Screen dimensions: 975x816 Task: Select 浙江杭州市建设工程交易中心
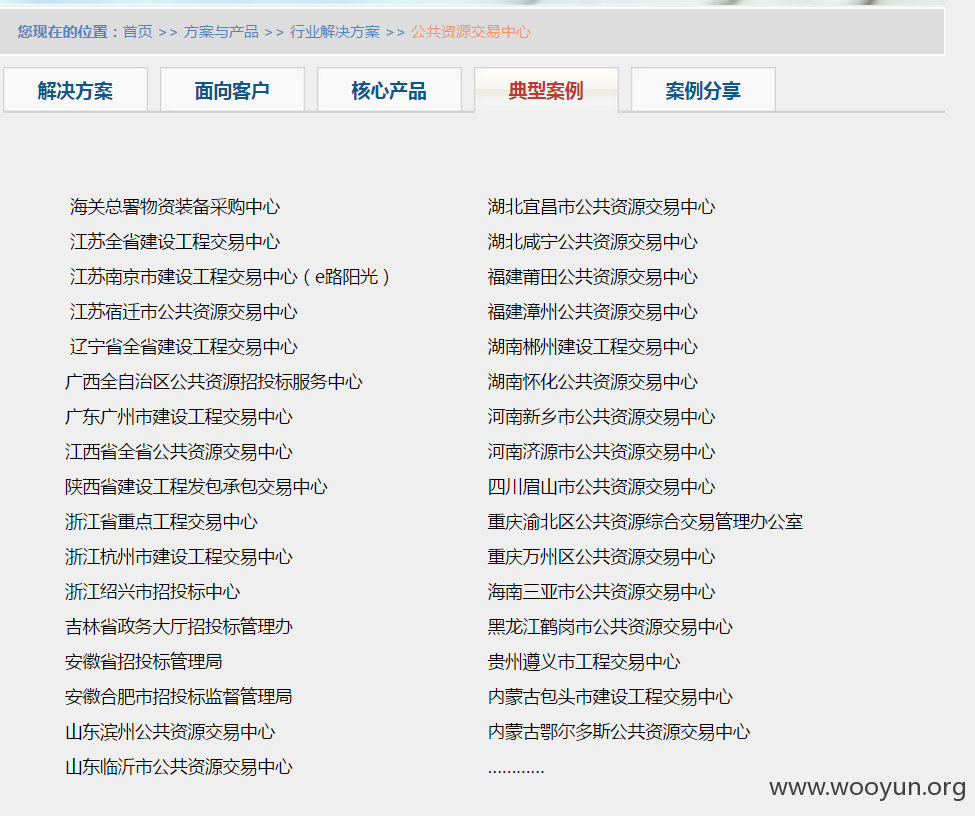coord(178,557)
